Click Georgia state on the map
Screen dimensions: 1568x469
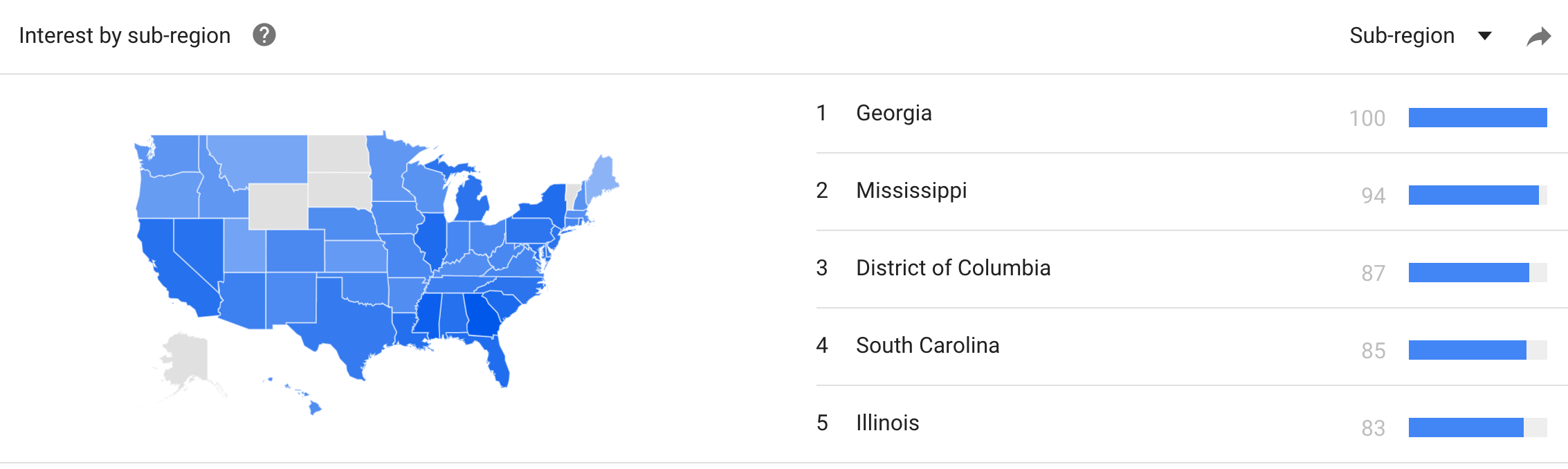click(482, 315)
